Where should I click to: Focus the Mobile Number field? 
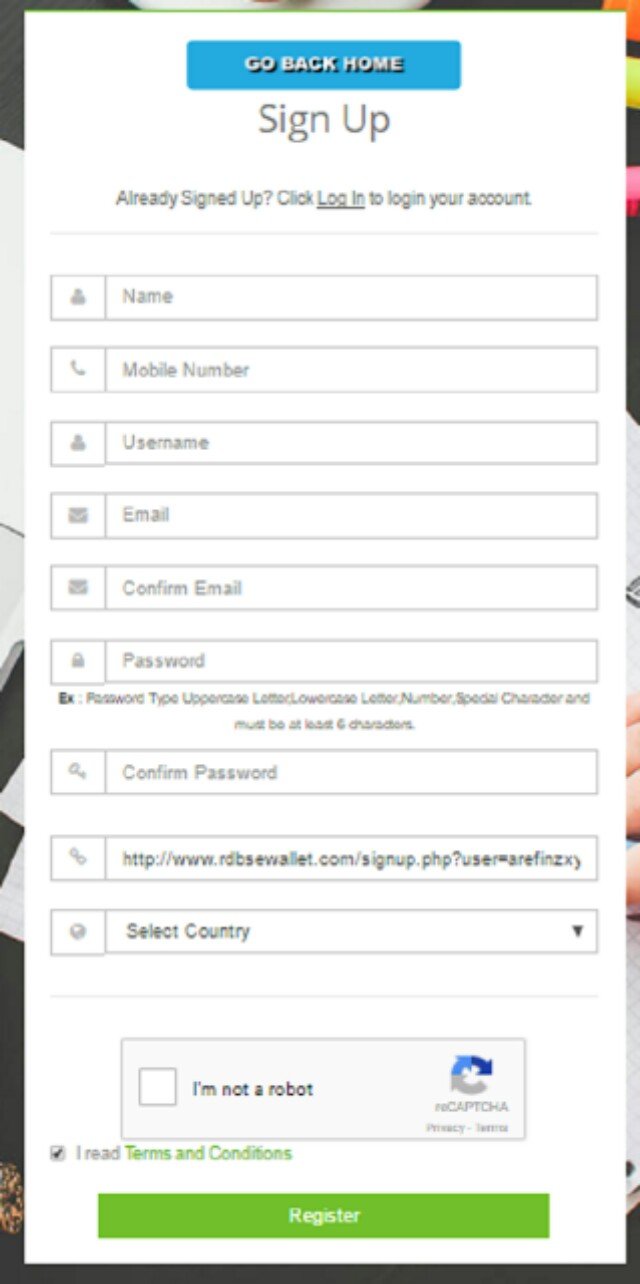pos(350,370)
